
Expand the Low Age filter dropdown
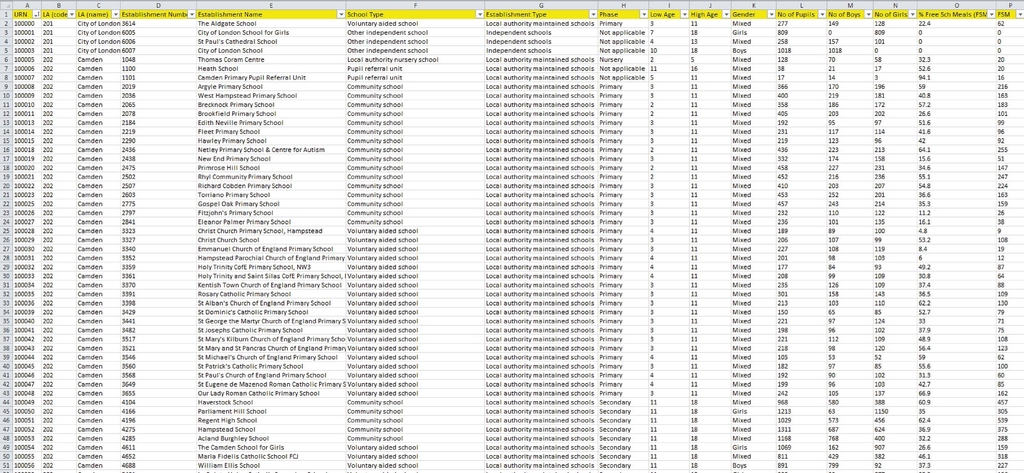coord(684,14)
